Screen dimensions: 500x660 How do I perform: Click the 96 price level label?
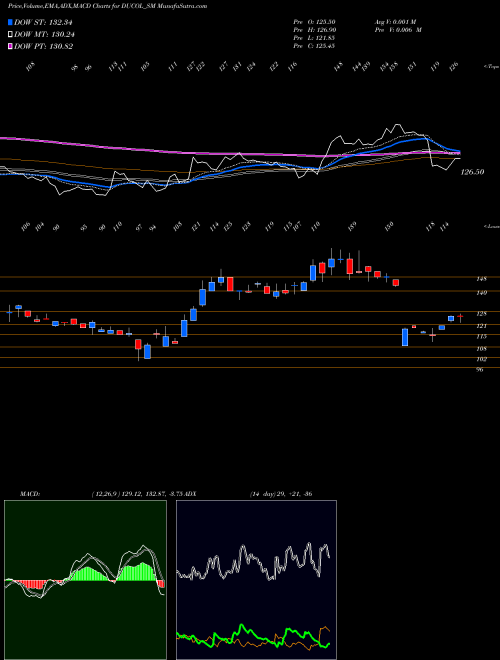(x=480, y=370)
